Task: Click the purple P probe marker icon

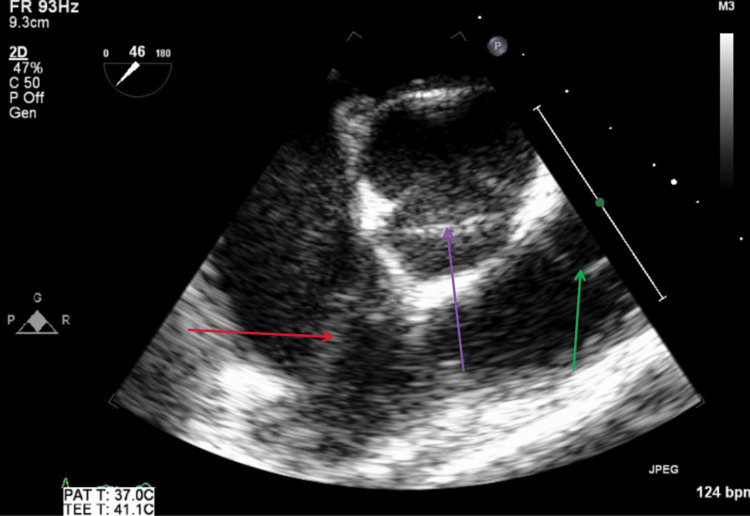Action: (497, 46)
